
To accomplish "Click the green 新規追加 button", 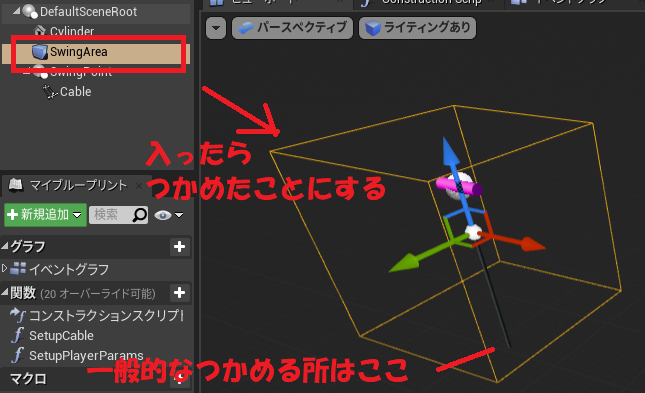I will (x=45, y=215).
